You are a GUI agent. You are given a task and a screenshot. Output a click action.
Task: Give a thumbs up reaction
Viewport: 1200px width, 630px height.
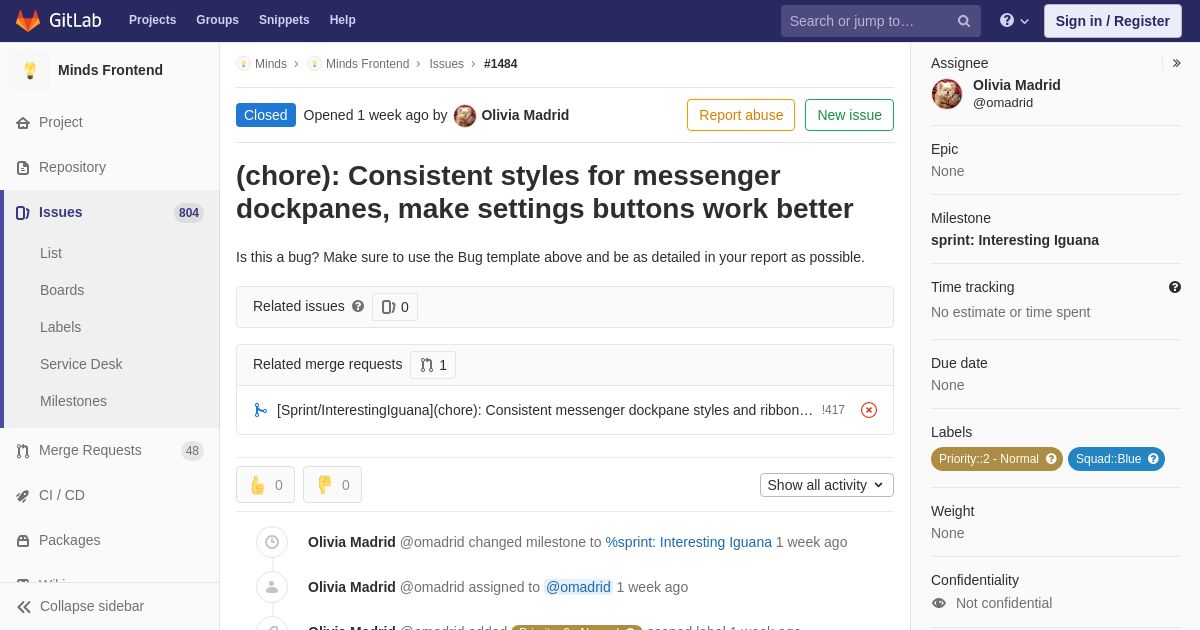[265, 485]
